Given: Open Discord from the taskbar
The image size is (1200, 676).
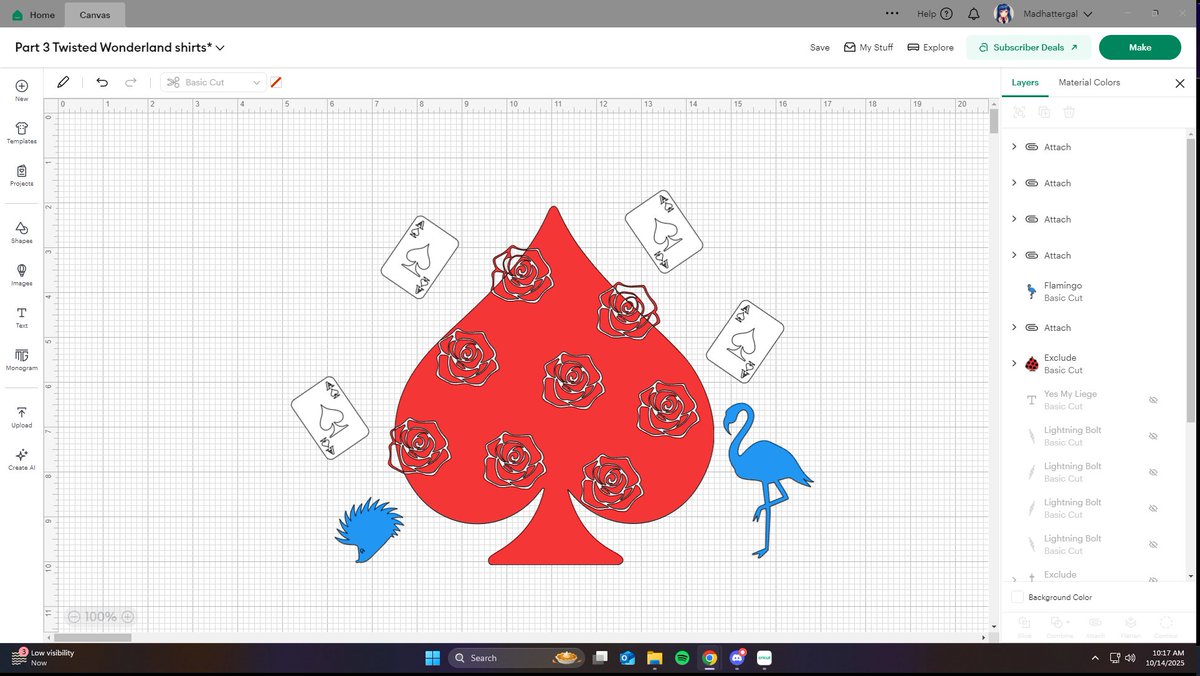Looking at the screenshot, I should point(737,658).
